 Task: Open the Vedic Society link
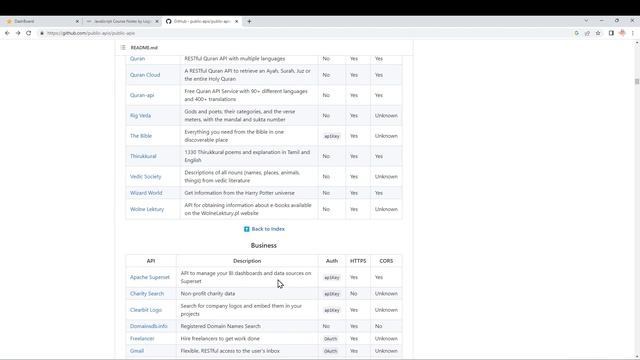146,177
